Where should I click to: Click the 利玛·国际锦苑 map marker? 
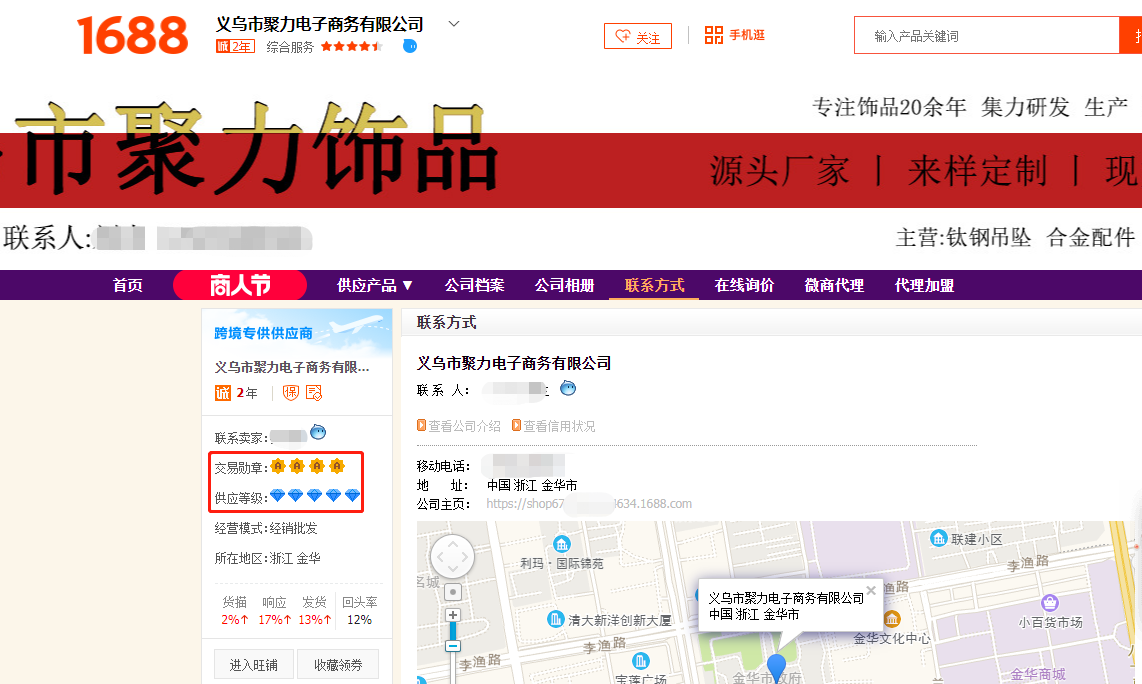coord(562,544)
